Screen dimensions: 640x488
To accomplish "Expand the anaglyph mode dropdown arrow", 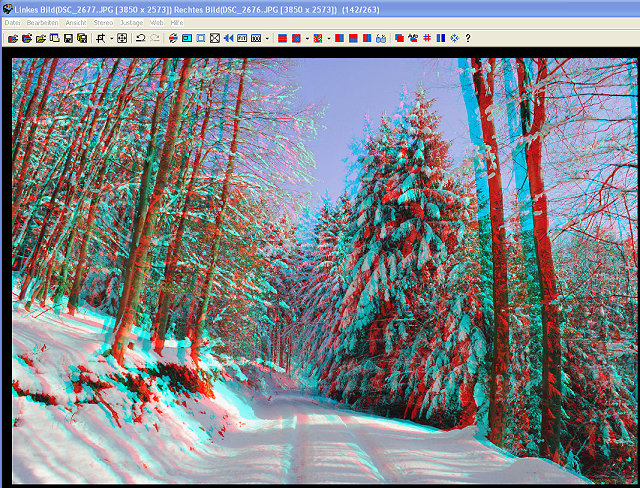I will point(328,38).
